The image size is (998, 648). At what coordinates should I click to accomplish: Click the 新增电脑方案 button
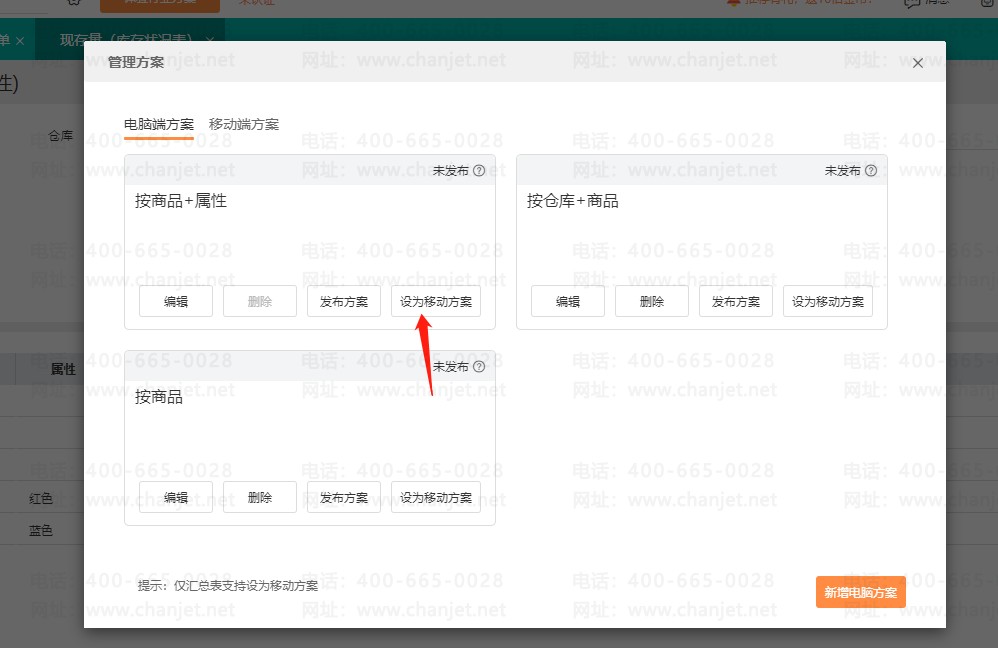[861, 593]
